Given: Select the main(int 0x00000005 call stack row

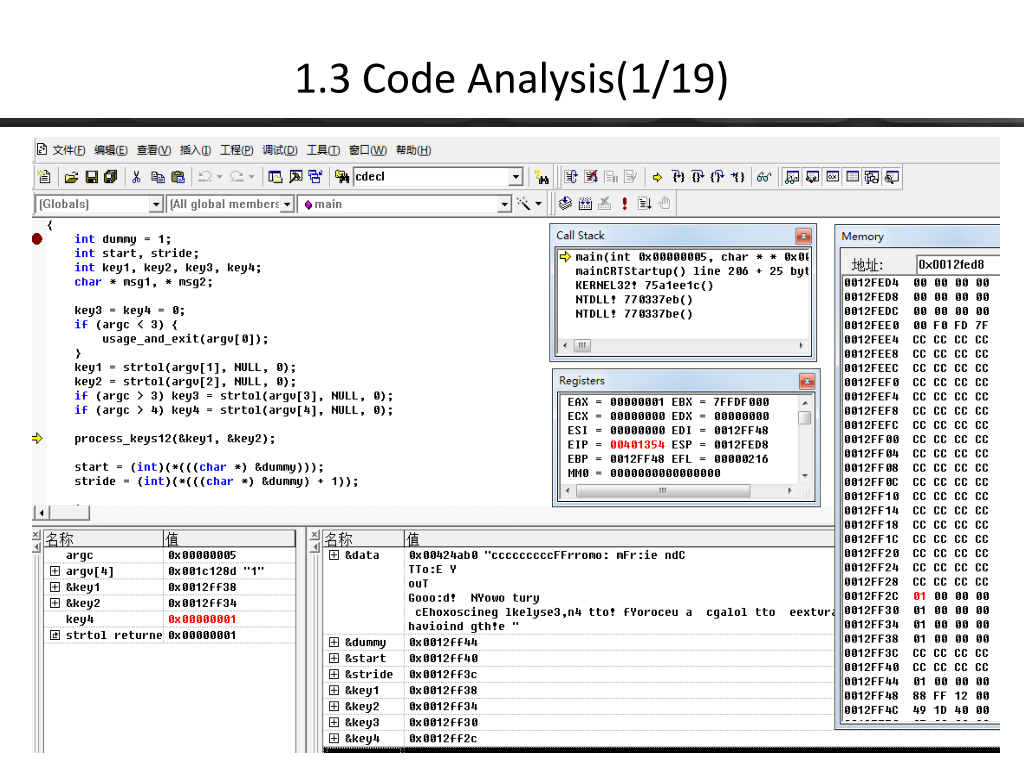Looking at the screenshot, I should pos(684,257).
